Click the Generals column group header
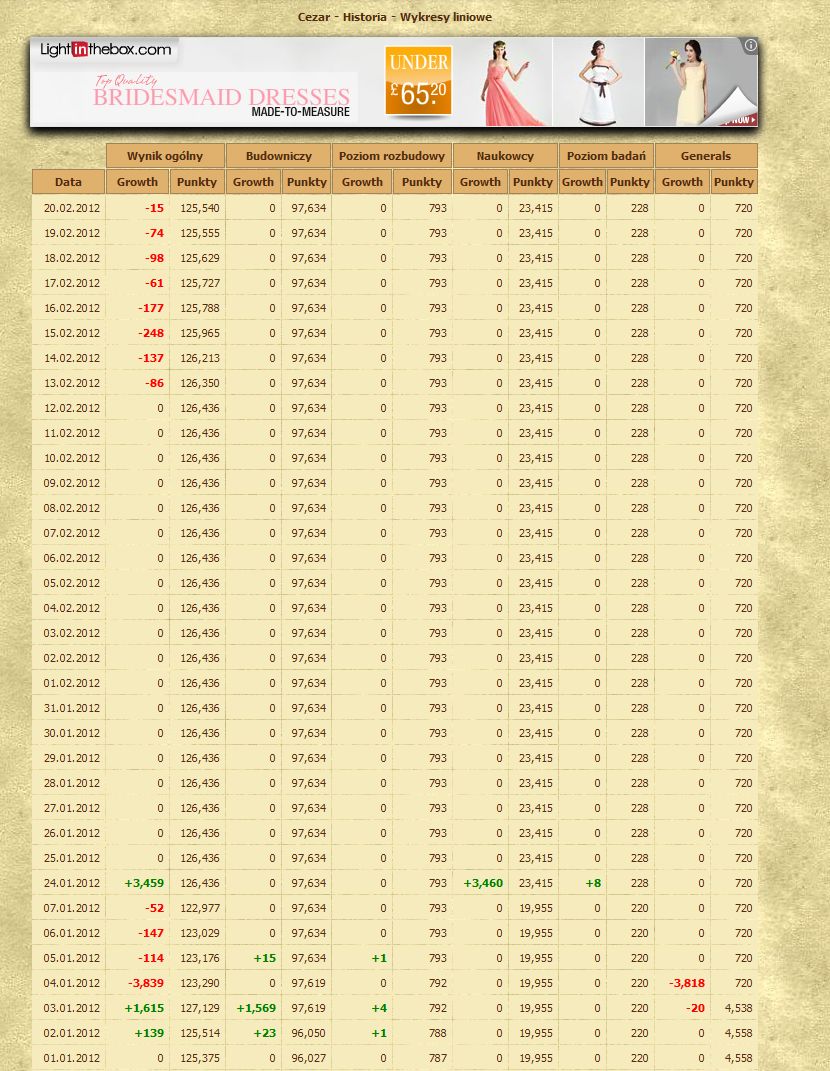Screen dimensions: 830x1071 tap(706, 156)
